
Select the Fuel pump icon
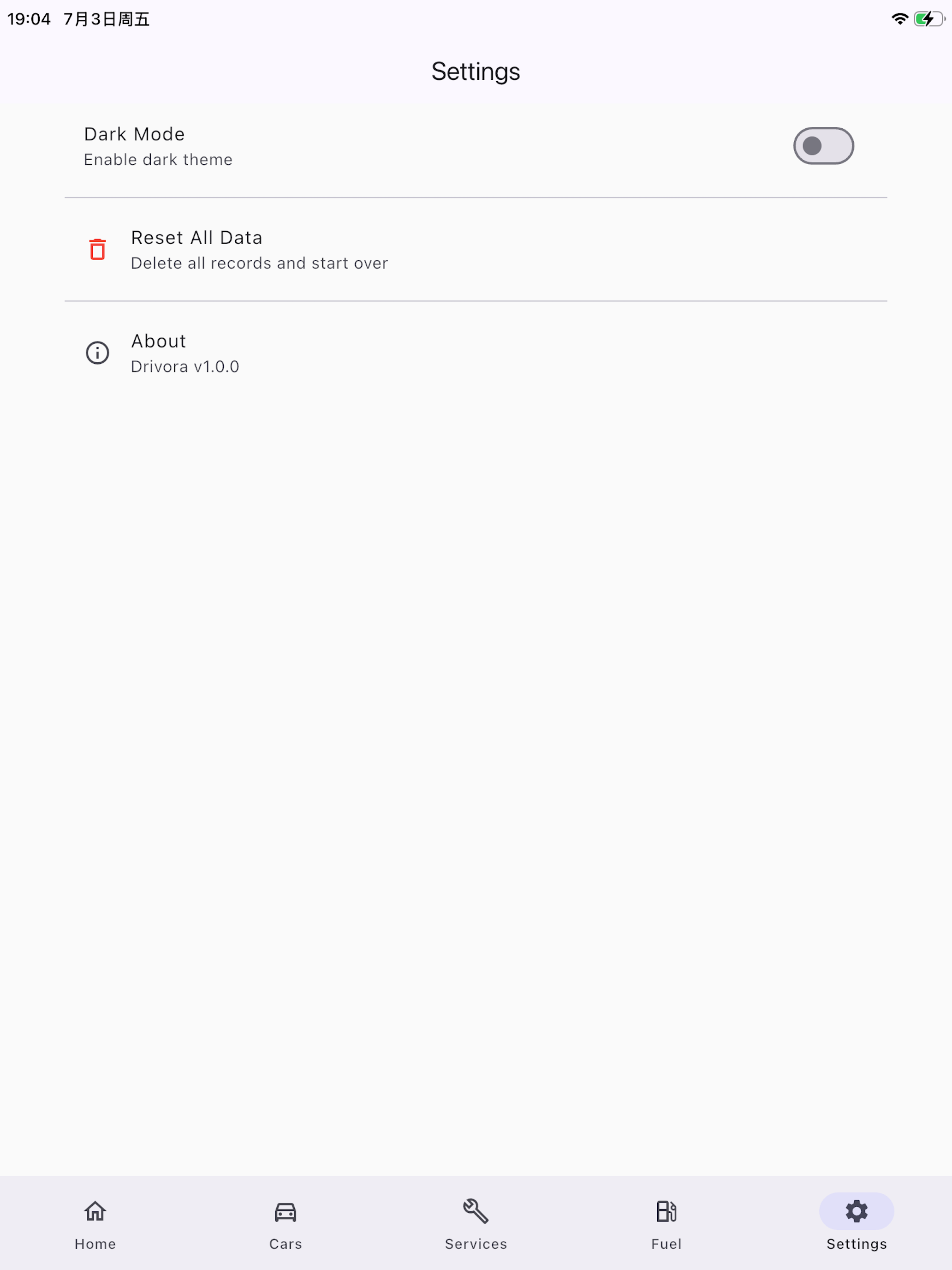point(666,1211)
